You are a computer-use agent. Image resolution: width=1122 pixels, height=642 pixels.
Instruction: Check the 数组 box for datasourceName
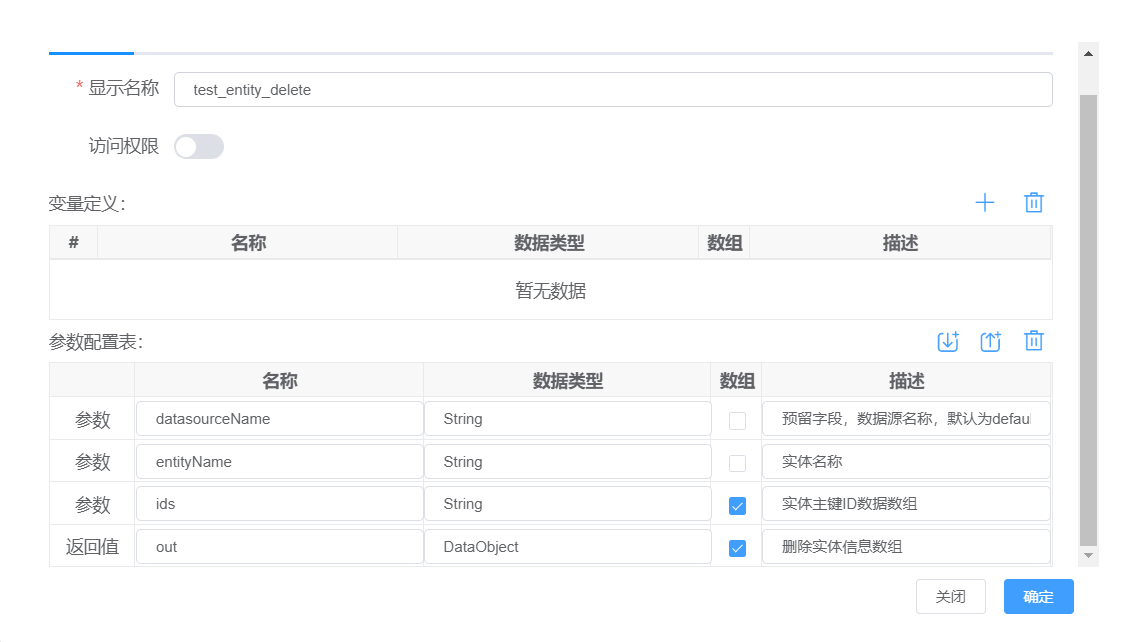(737, 421)
